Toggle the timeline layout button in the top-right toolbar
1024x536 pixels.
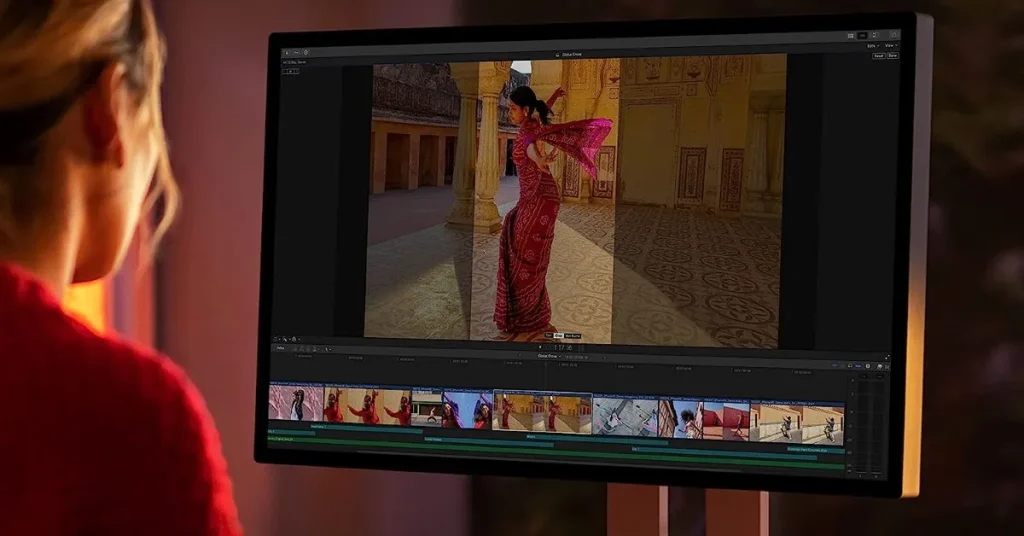[862, 35]
